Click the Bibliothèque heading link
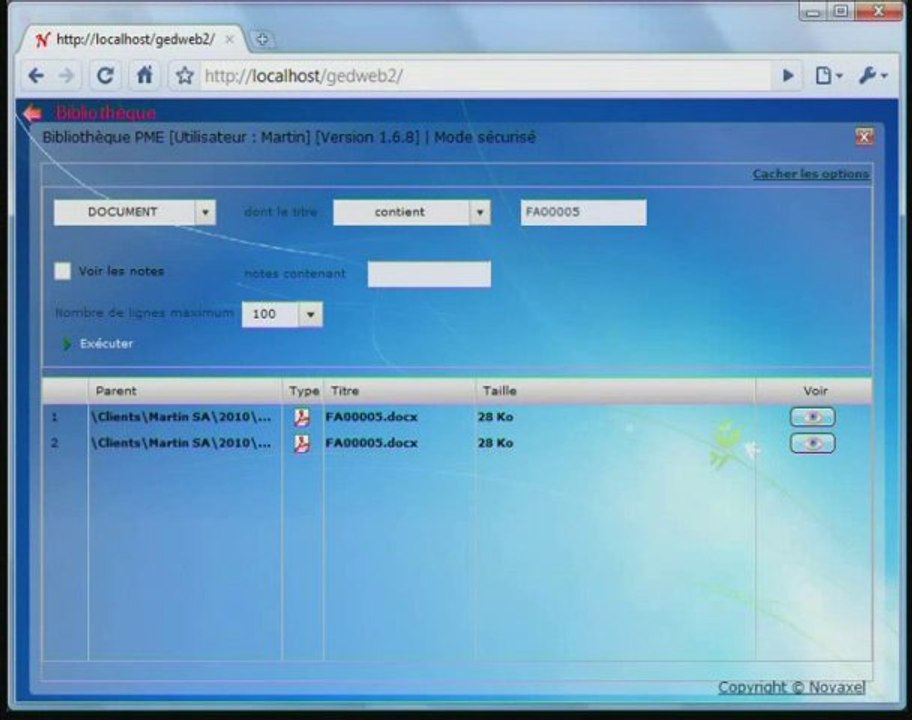This screenshot has height=720, width=912. pos(106,113)
